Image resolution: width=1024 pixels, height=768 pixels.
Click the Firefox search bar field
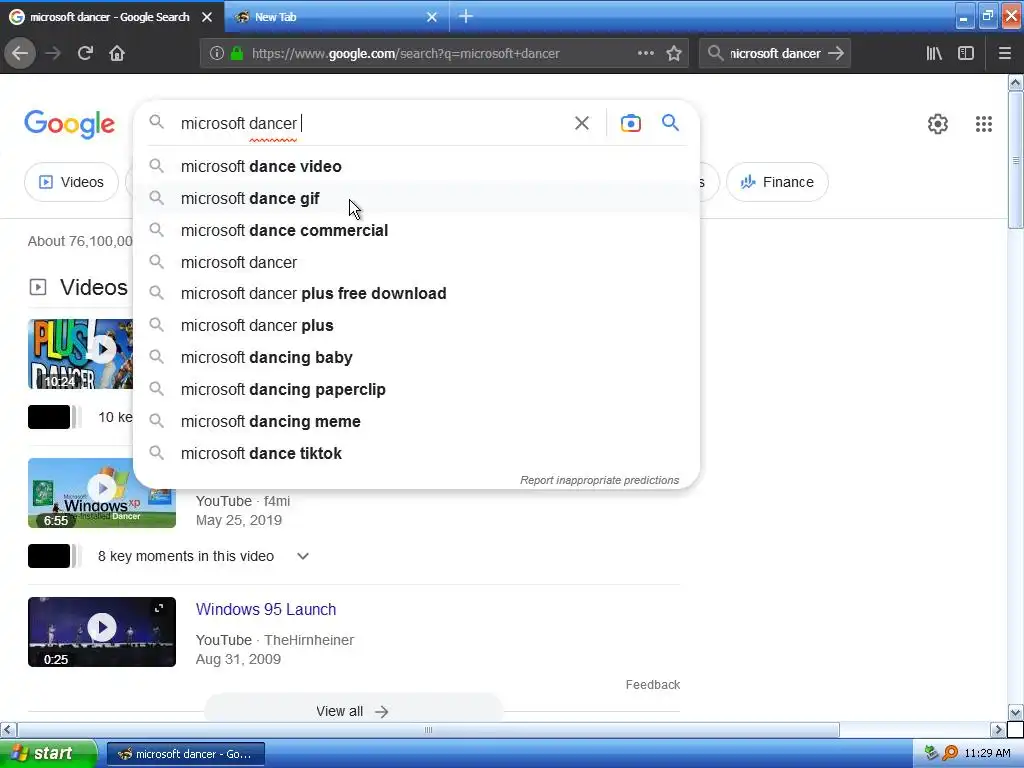(x=775, y=54)
